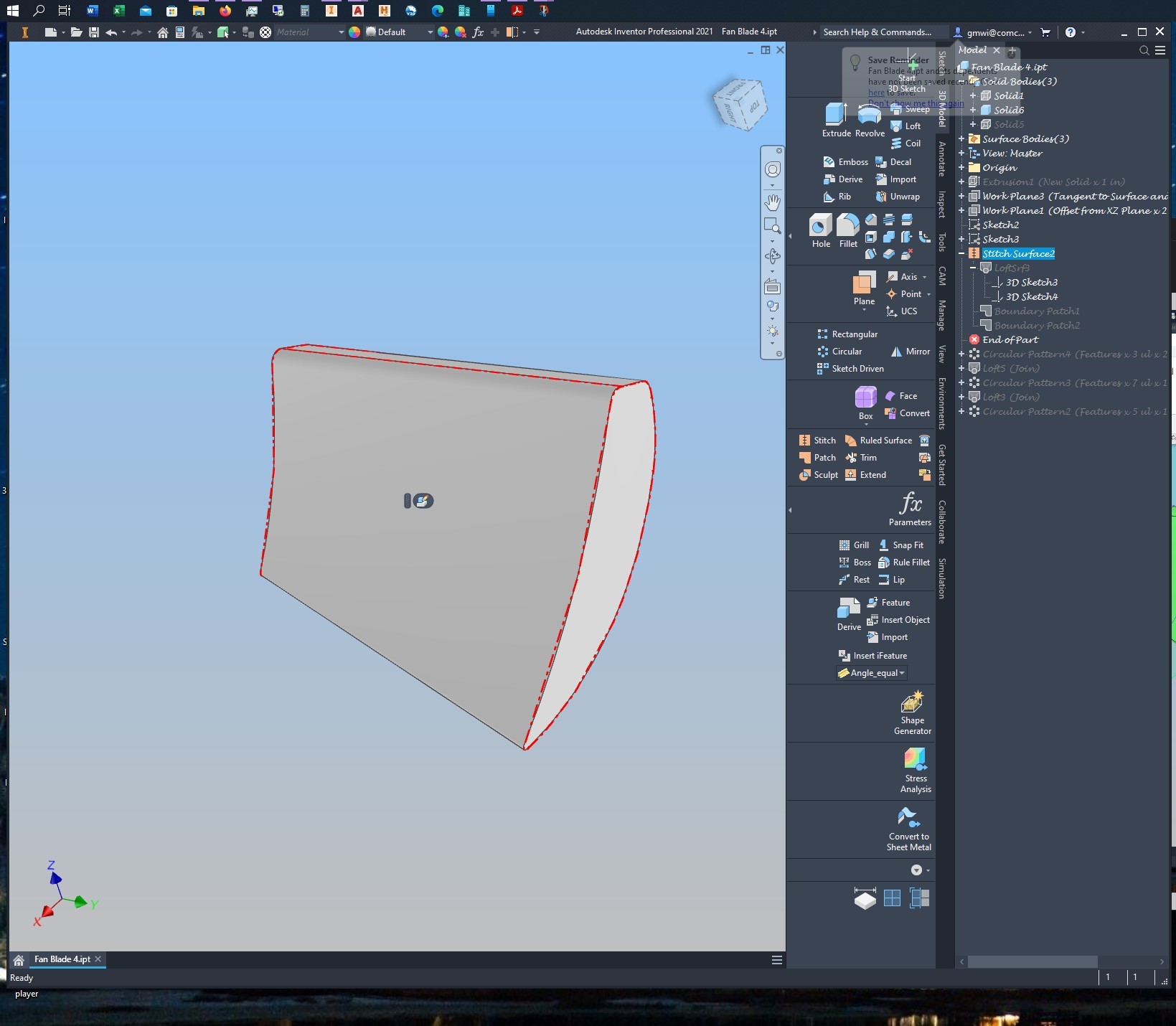Activate the Hole tool
The width and height of the screenshot is (1176, 1026).
click(821, 230)
